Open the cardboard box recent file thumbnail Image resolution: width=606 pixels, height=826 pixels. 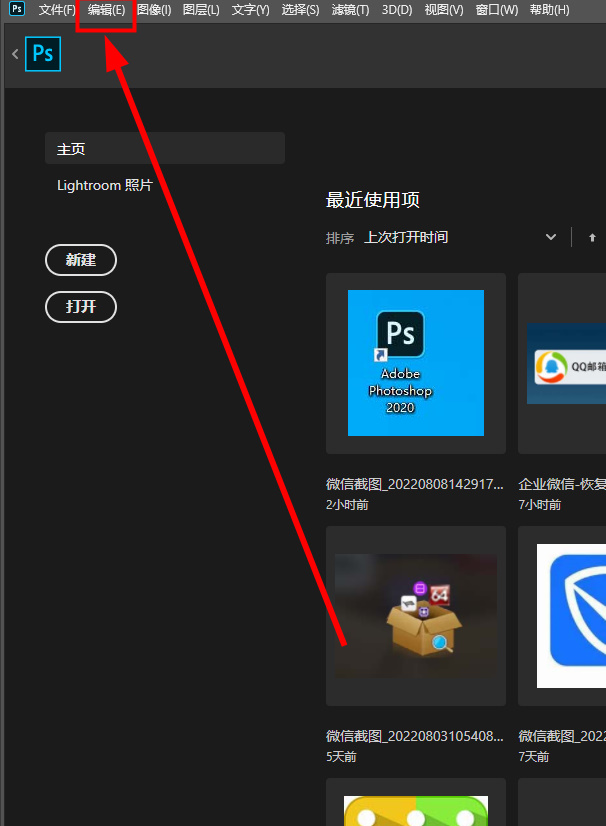coord(416,616)
